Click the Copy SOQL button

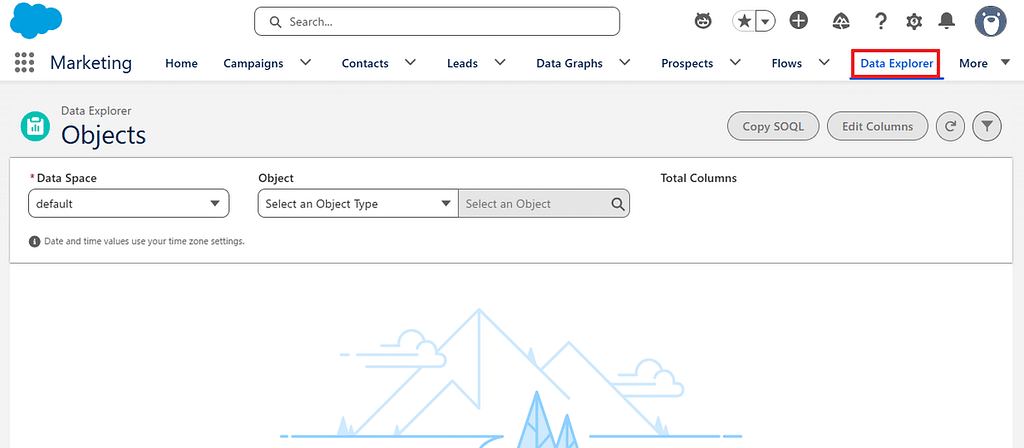(773, 127)
